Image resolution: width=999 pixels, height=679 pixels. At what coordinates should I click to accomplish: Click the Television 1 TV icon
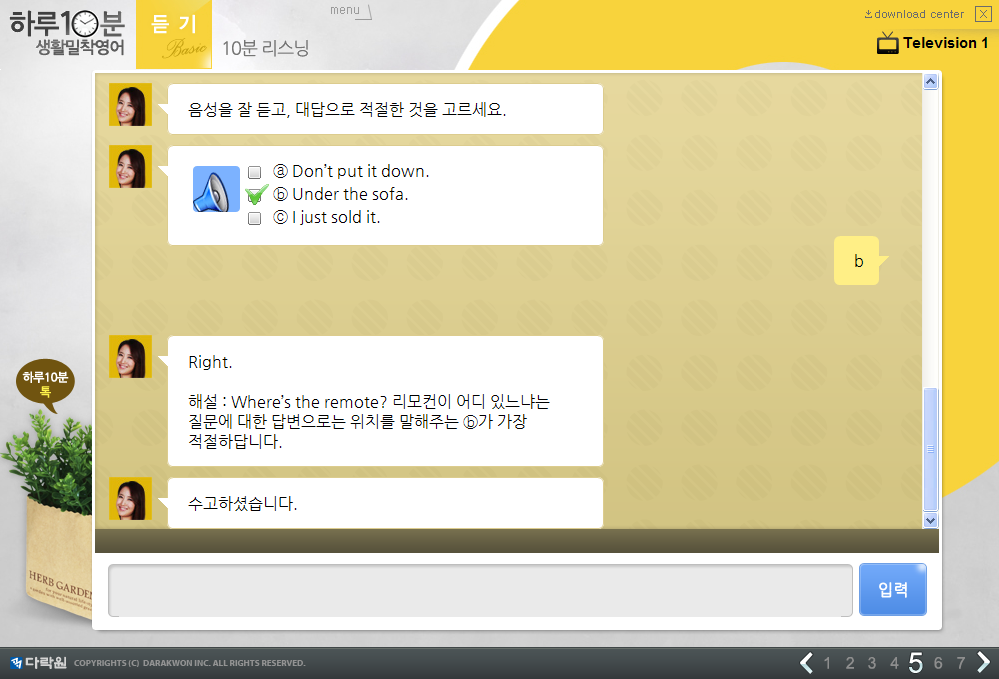tap(887, 43)
